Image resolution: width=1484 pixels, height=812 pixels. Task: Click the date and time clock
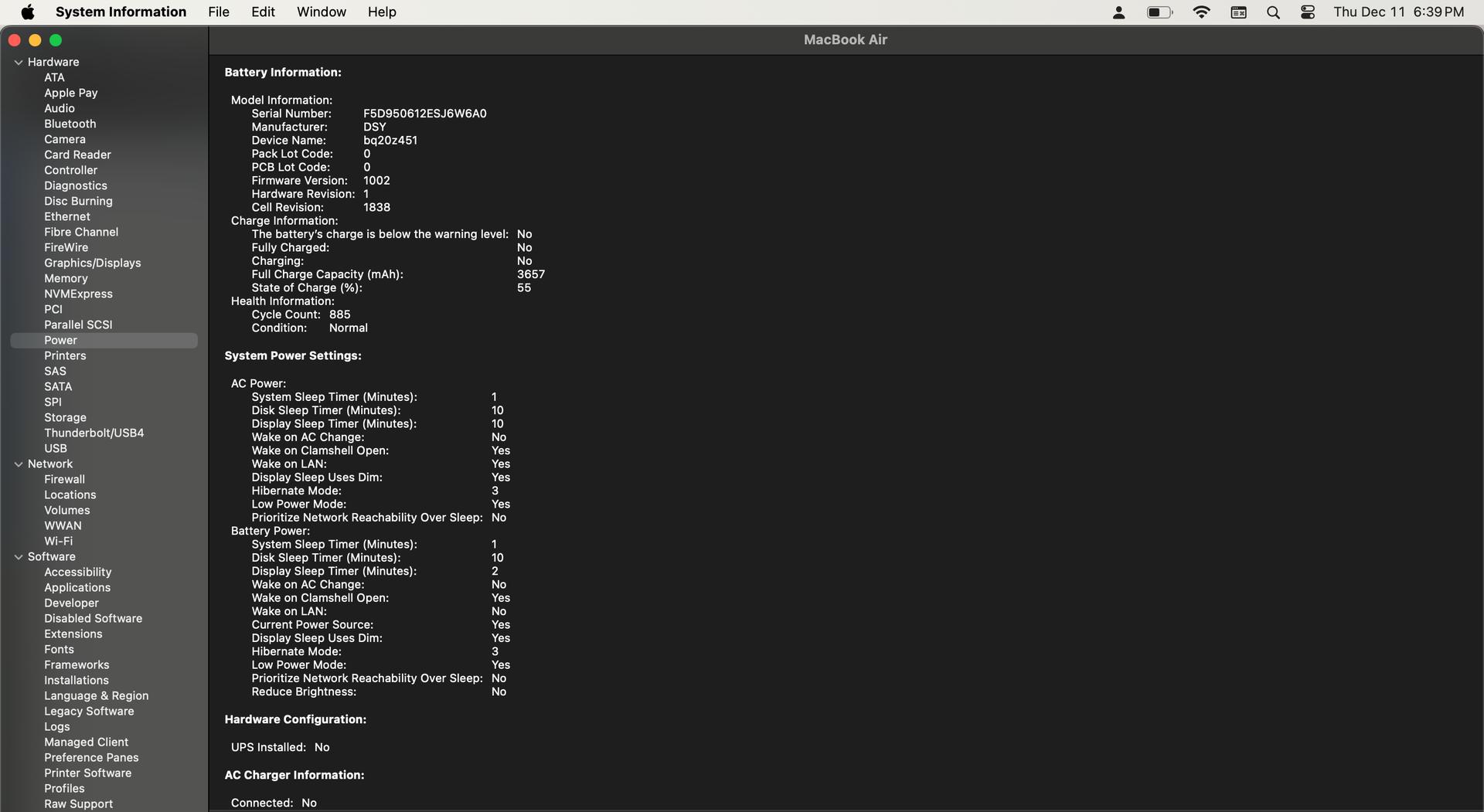1398,12
